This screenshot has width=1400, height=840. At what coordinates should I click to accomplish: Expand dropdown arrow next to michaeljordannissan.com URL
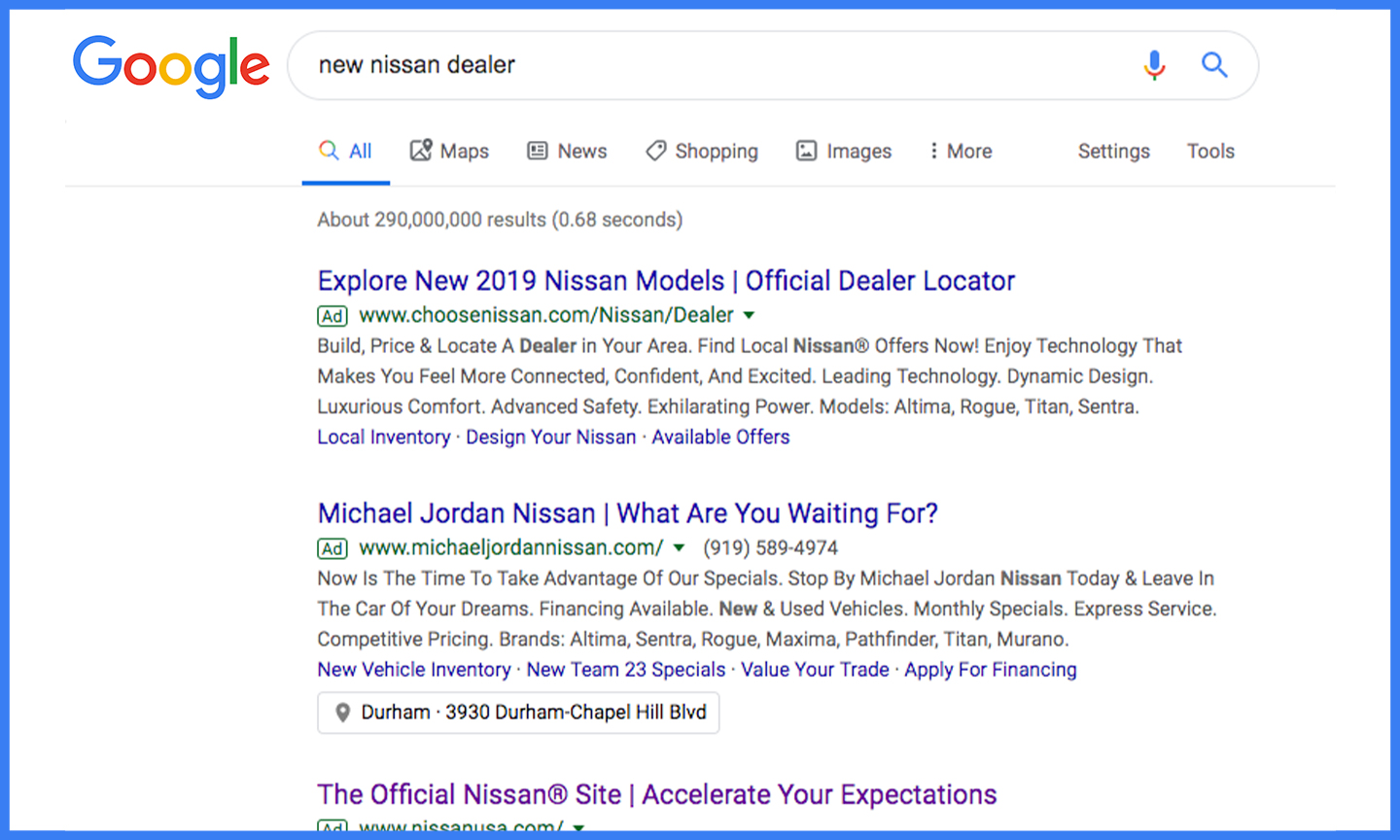679,548
